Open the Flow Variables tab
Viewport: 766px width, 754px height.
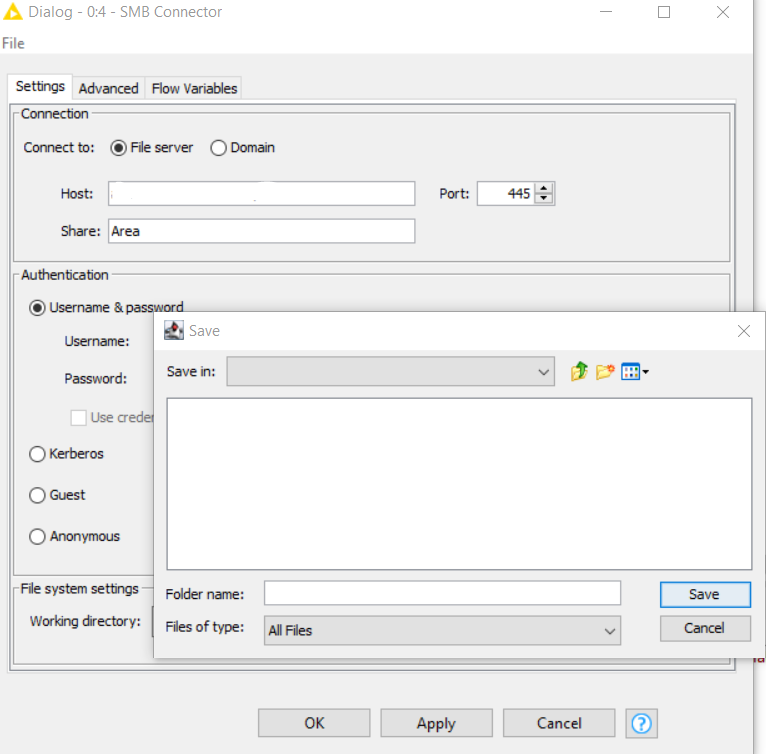point(194,88)
